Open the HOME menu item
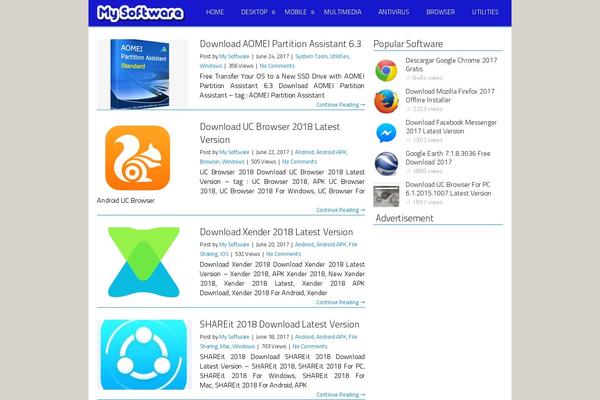The width and height of the screenshot is (600, 400). pos(215,12)
